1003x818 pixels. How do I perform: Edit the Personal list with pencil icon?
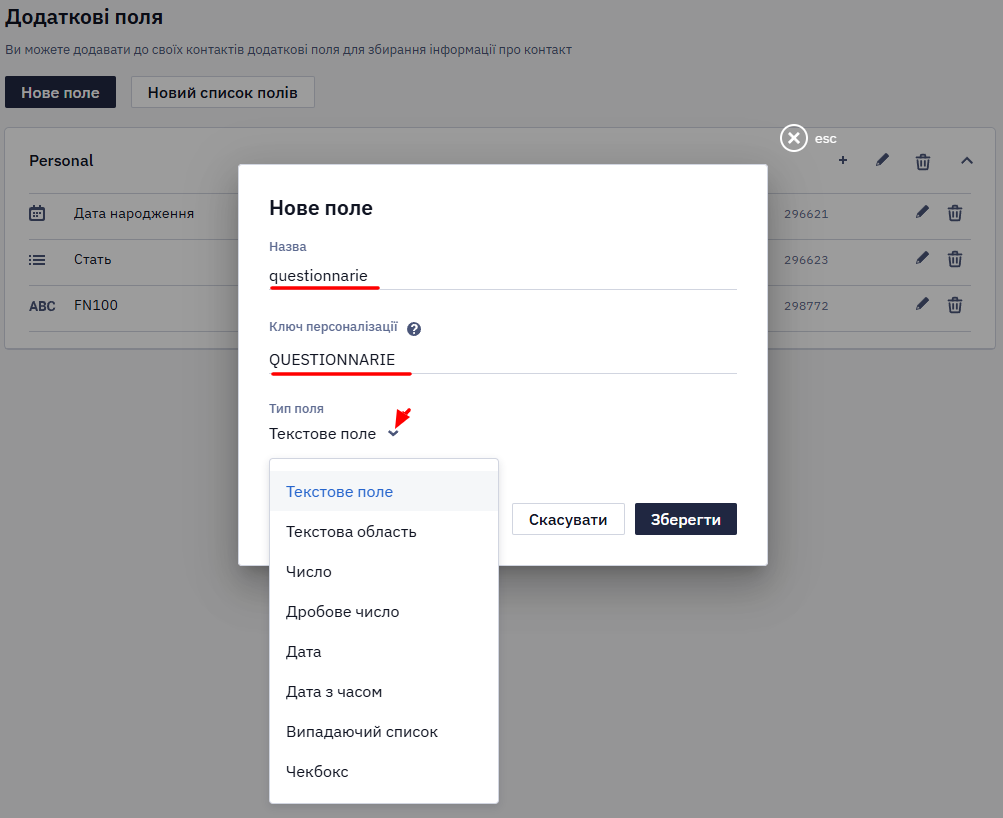[882, 160]
